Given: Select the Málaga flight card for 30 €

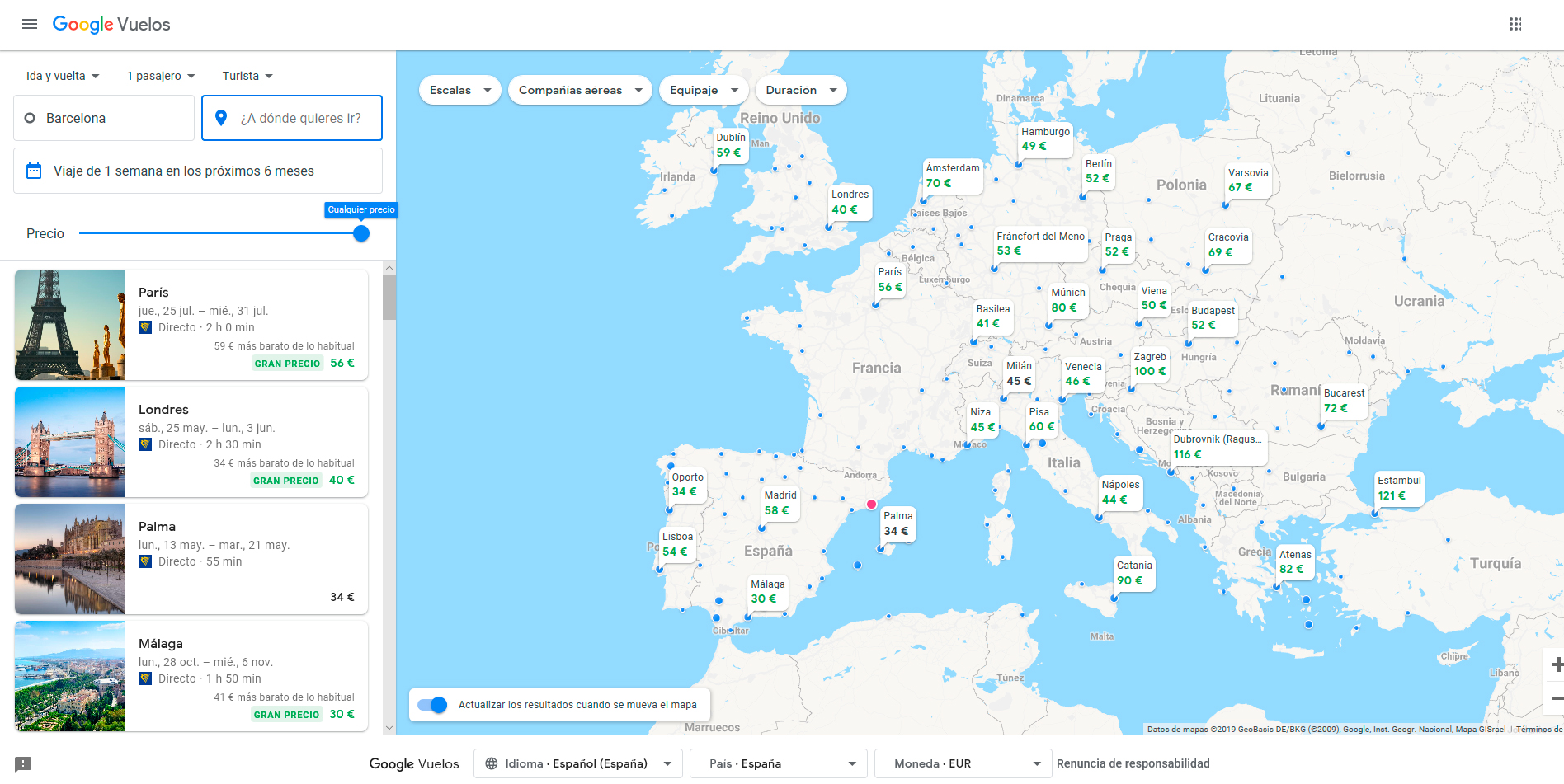Looking at the screenshot, I should click(191, 676).
